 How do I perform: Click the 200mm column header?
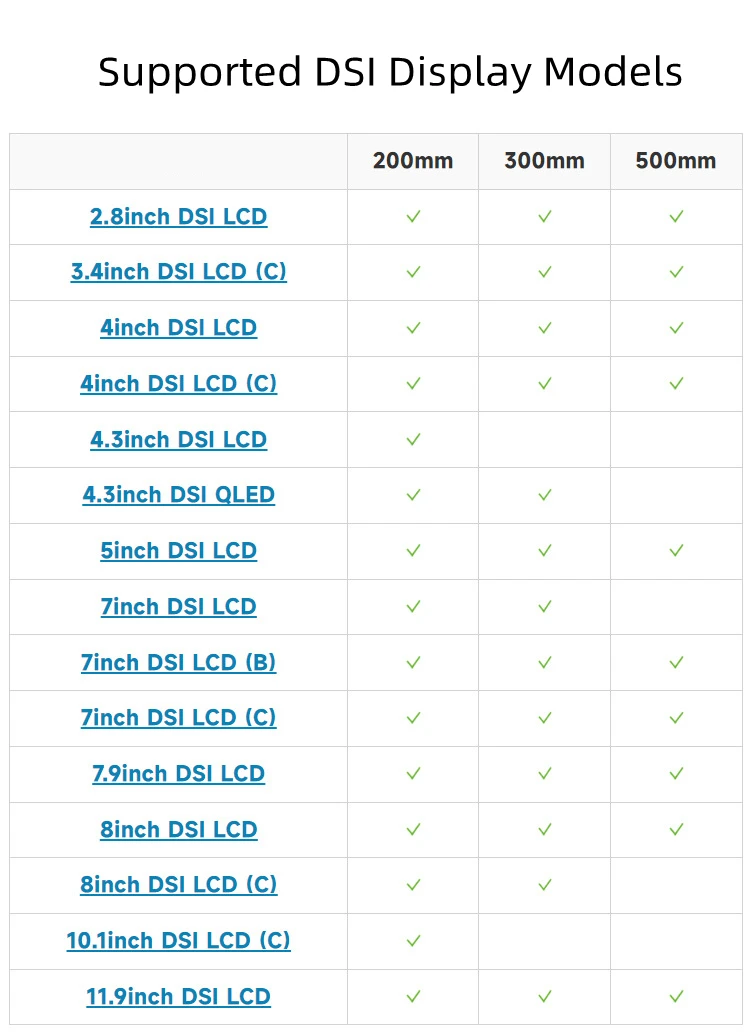(x=413, y=161)
